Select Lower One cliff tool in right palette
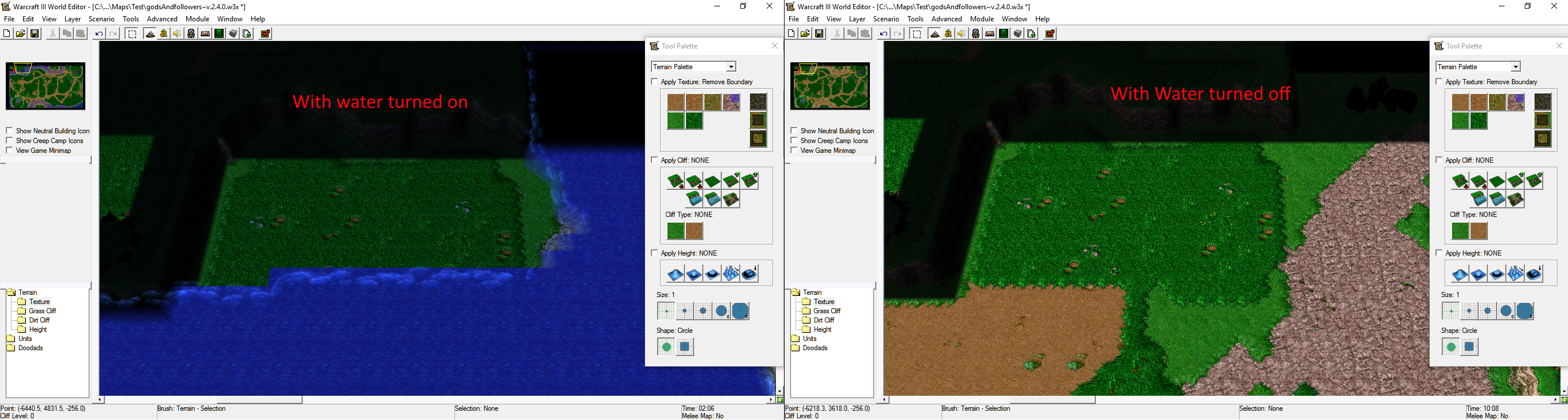Screen dimensions: 1568x420 (x=1479, y=181)
